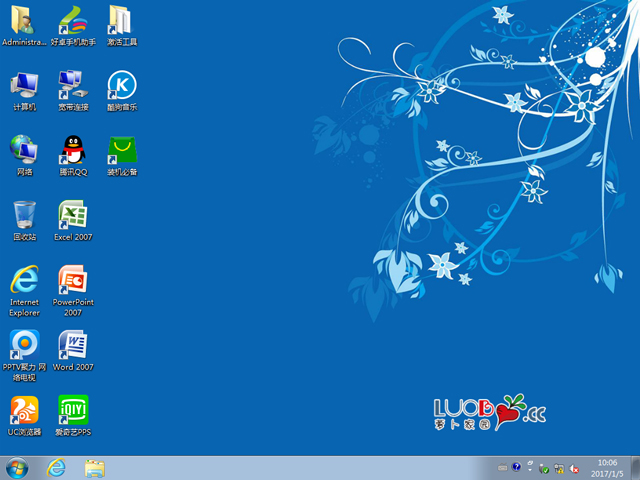This screenshot has height=480, width=640.
Task: Launch Excel 2007 from the desktop
Action: pos(73,215)
